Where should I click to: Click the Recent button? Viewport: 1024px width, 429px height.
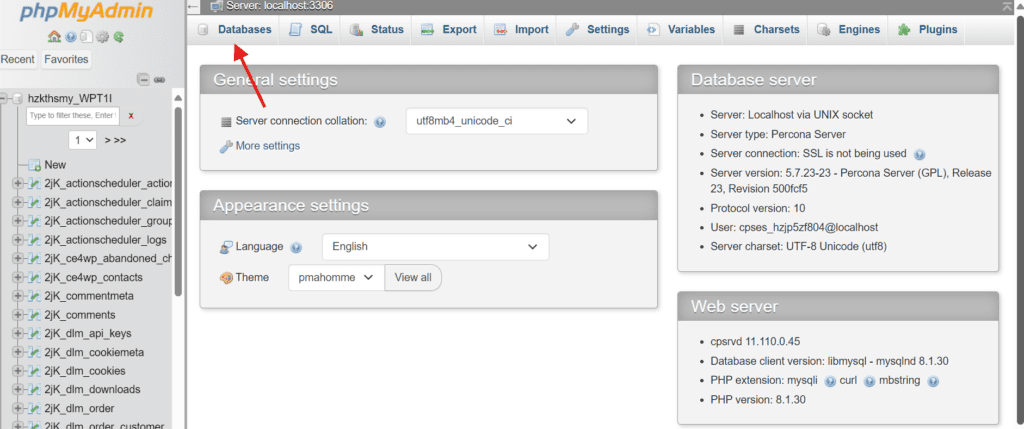click(18, 59)
